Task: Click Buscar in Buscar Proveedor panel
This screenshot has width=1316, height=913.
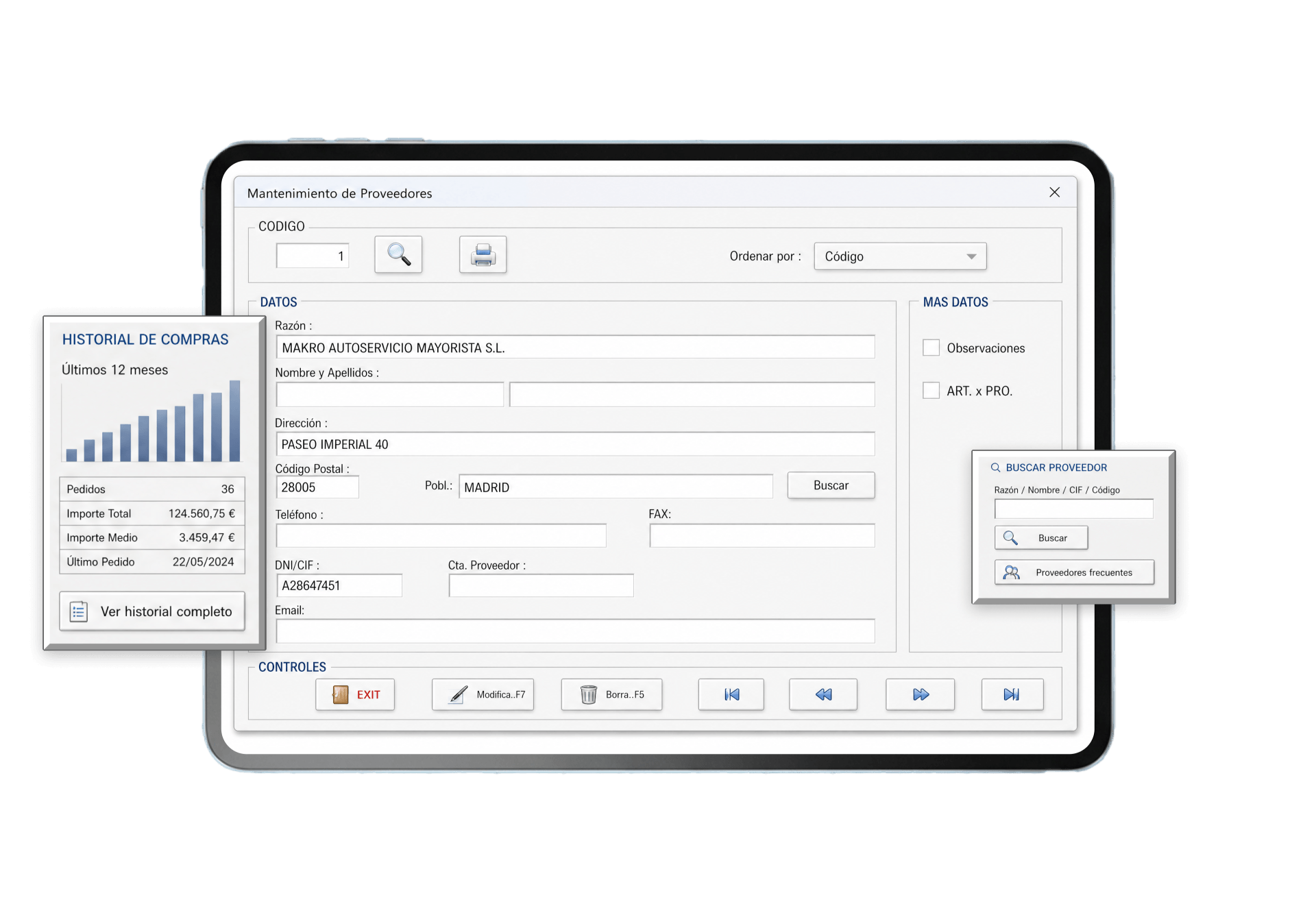Action: click(x=1041, y=538)
